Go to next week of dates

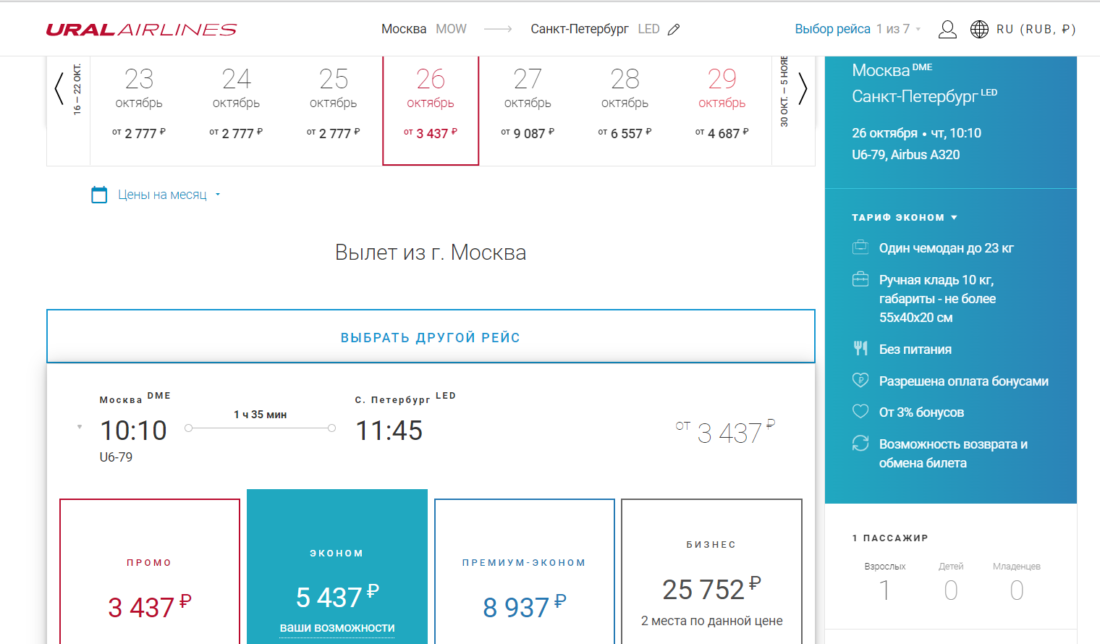(802, 89)
